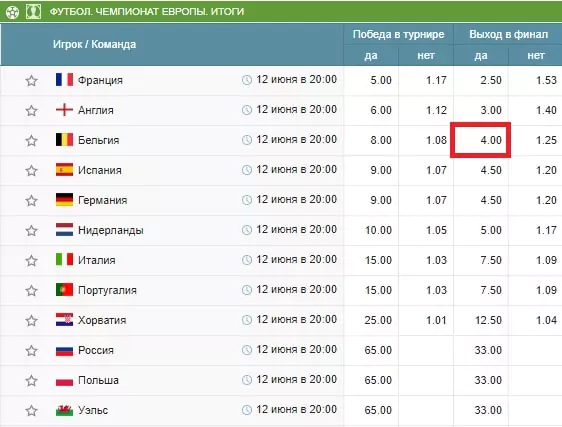This screenshot has height=427, width=562.
Task: Click the Spain flag icon
Action: point(65,170)
